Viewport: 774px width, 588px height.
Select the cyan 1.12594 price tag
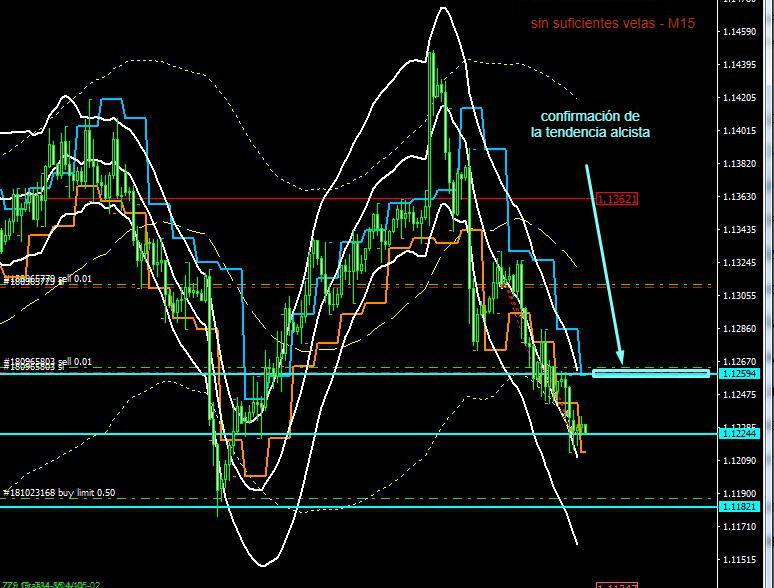tap(739, 374)
